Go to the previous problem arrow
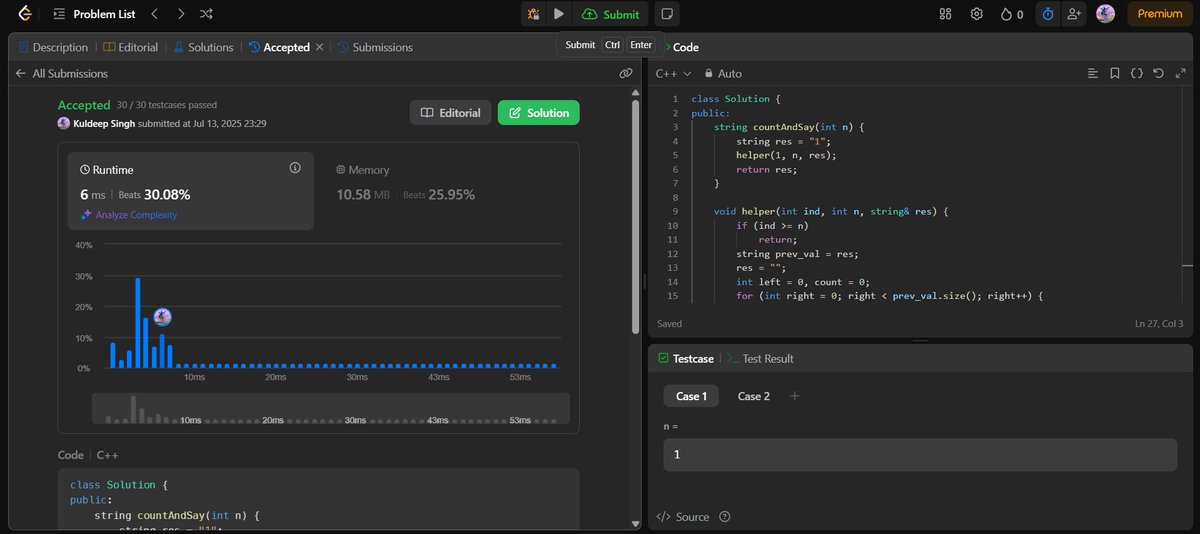Image resolution: width=1200 pixels, height=534 pixels. pyautogui.click(x=154, y=14)
